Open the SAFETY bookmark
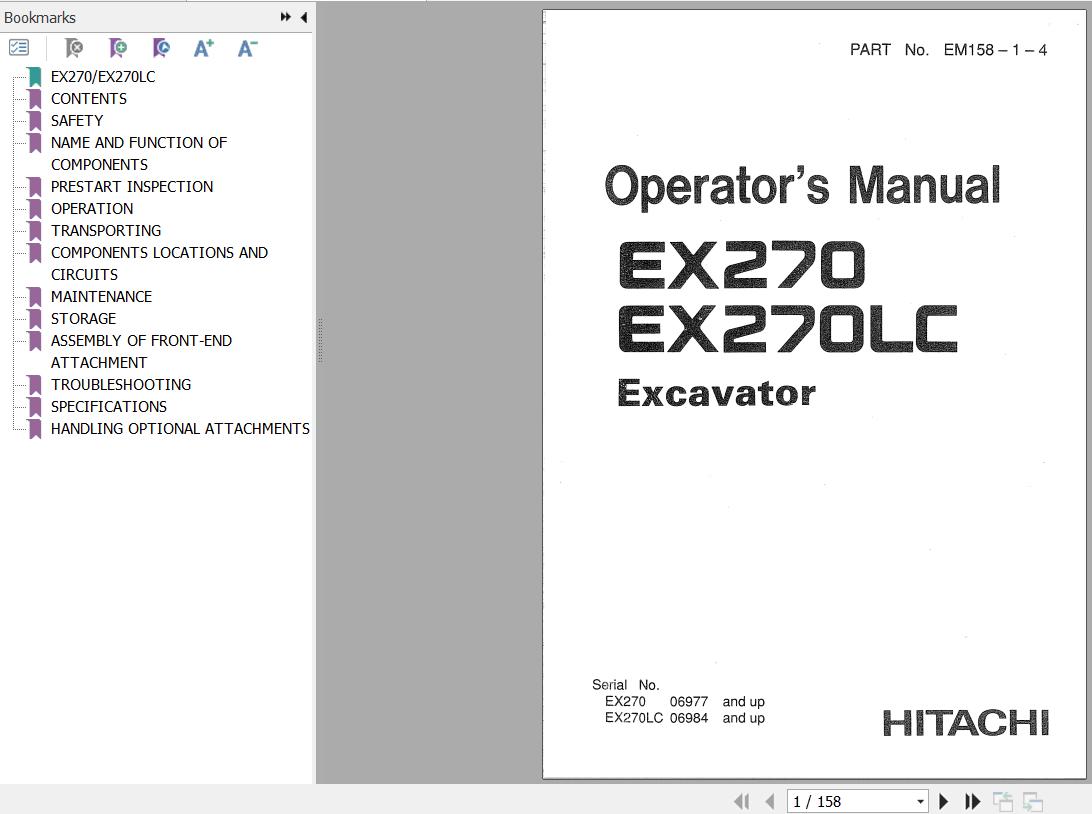Image resolution: width=1092 pixels, height=814 pixels. [77, 120]
